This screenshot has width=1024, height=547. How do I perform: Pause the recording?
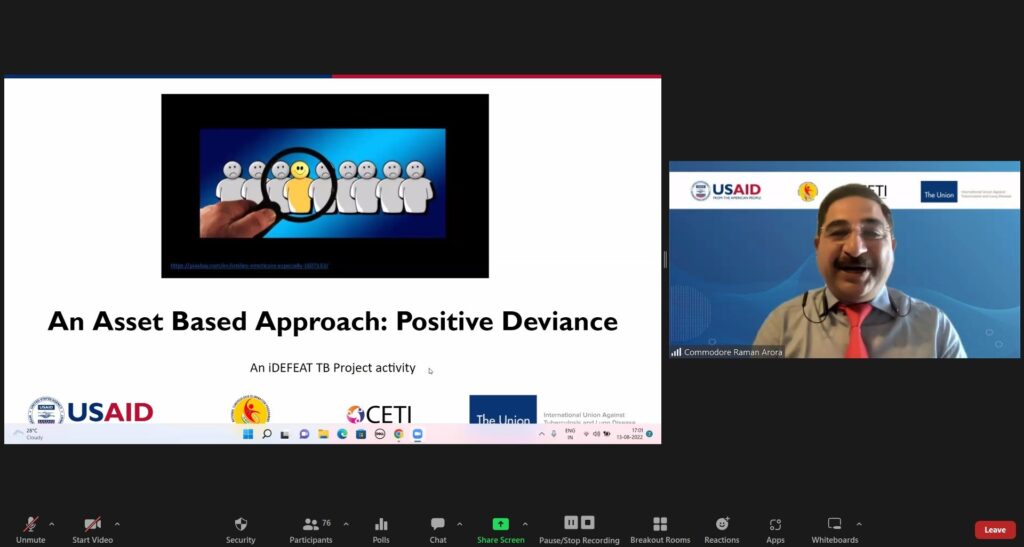click(x=571, y=522)
